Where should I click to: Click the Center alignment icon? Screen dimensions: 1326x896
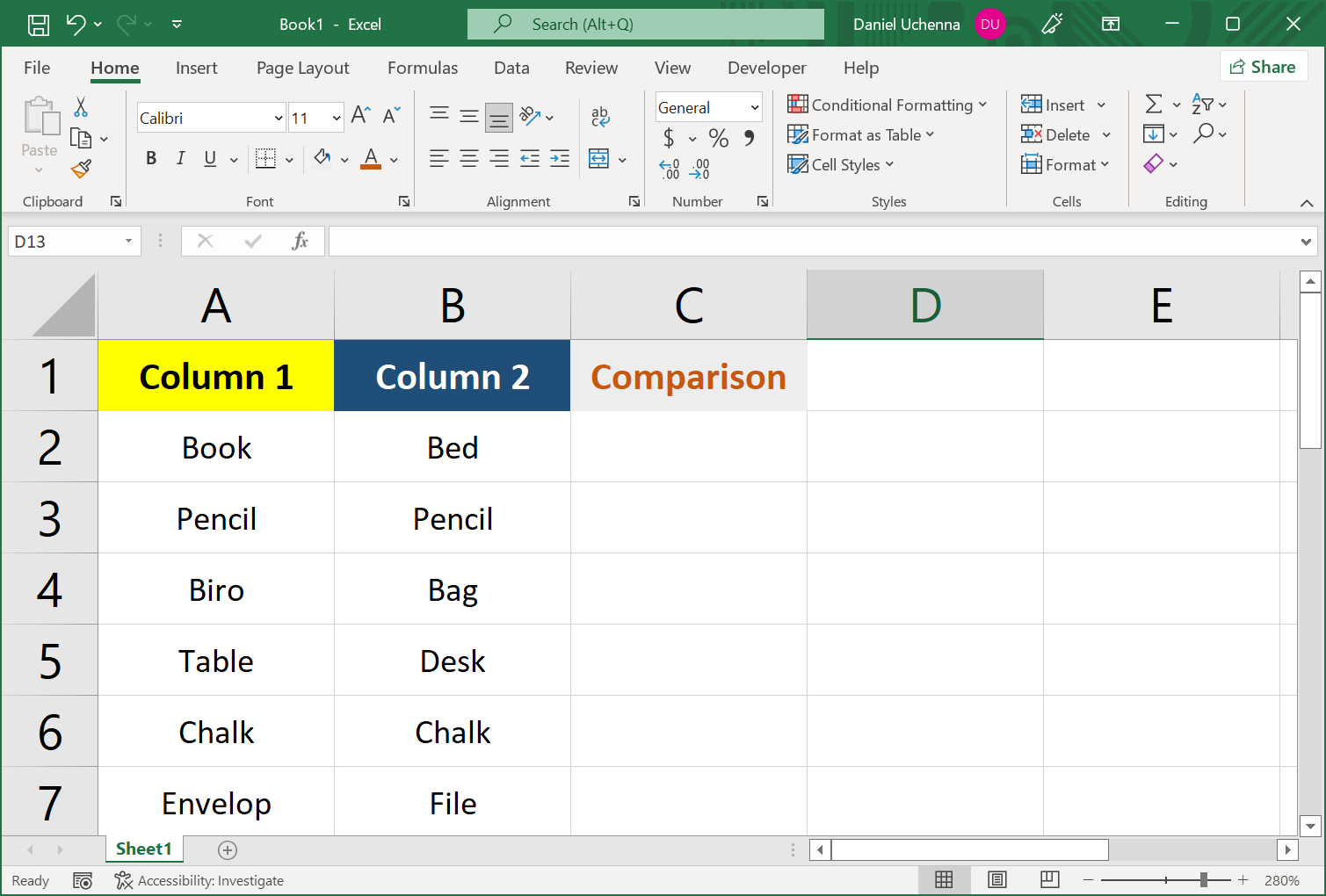pyautogui.click(x=468, y=158)
